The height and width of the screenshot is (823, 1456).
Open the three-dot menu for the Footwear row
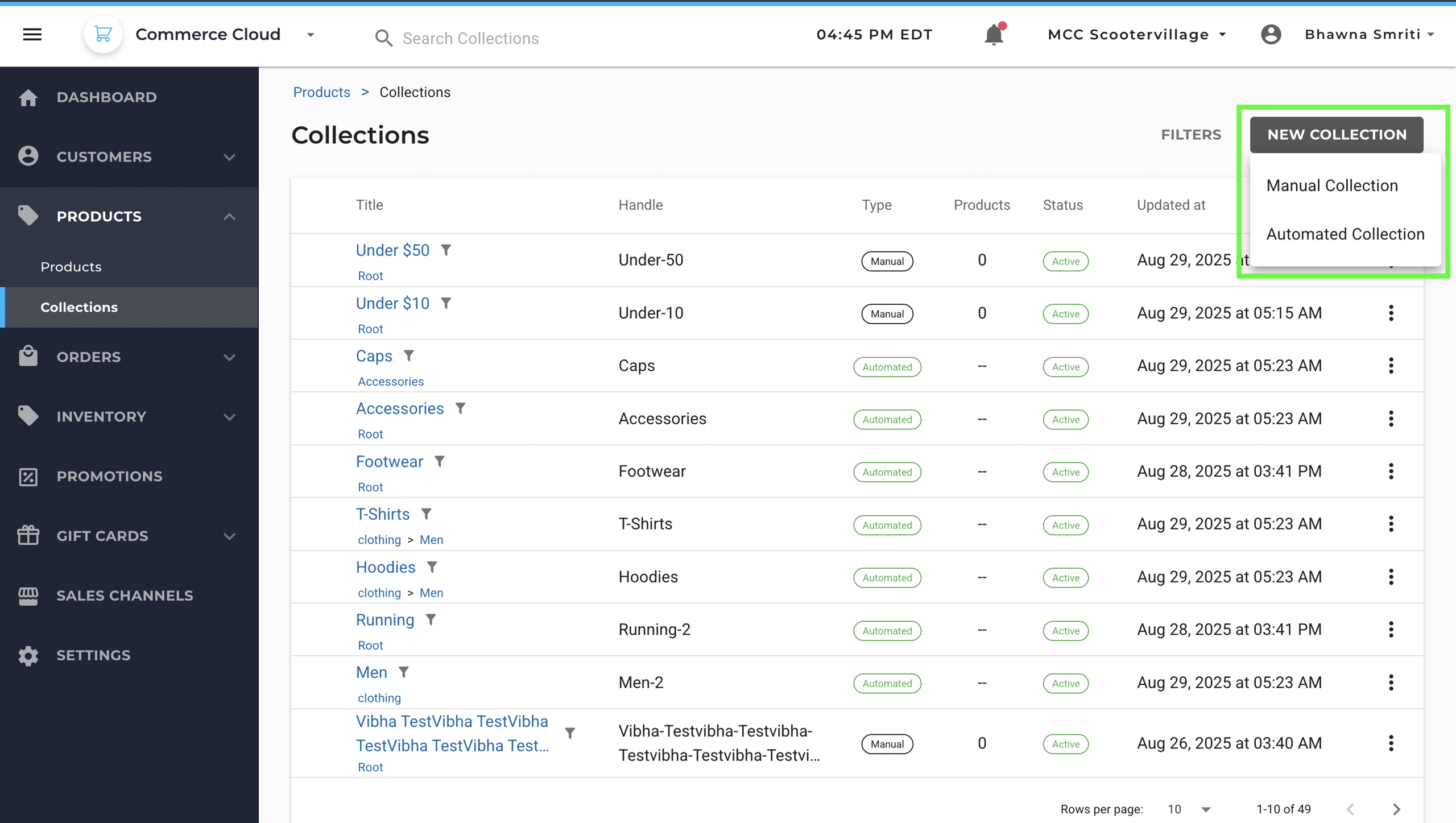(1391, 472)
